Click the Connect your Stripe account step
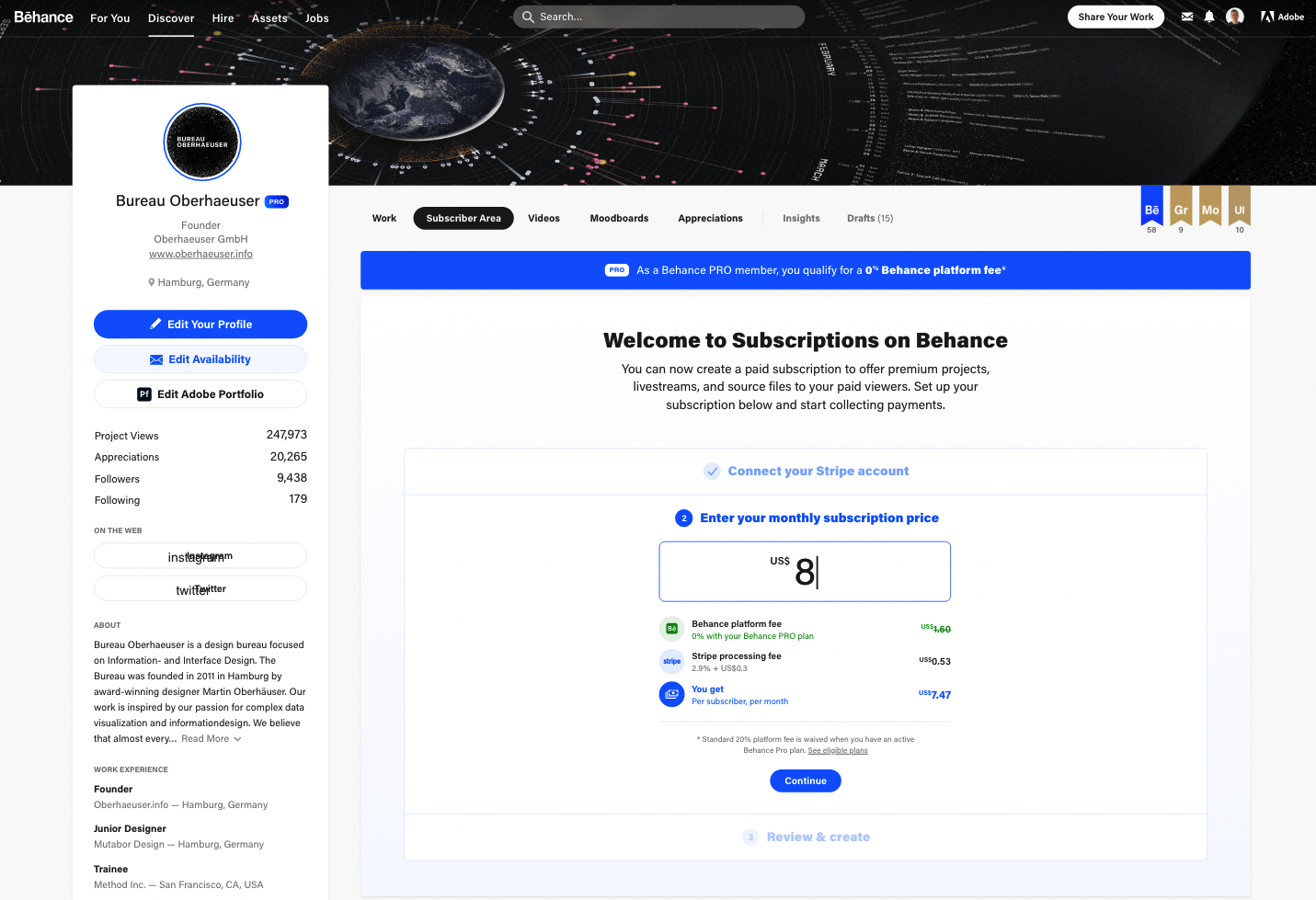Image resolution: width=1316 pixels, height=900 pixels. [806, 472]
